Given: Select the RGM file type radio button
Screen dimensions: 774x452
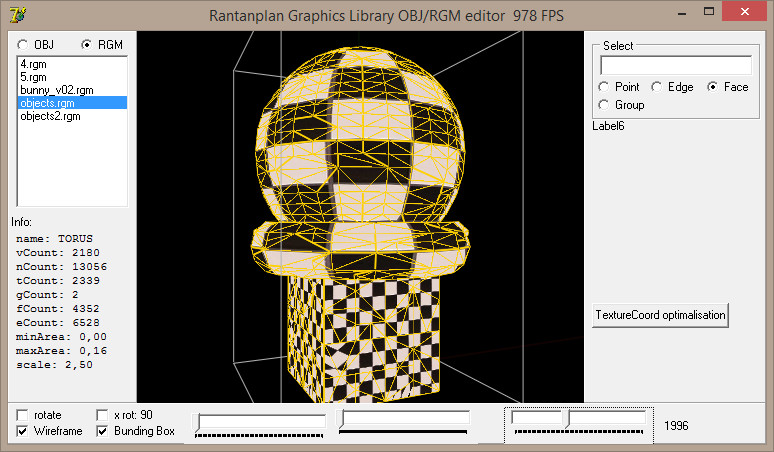Looking at the screenshot, I should [x=86, y=45].
